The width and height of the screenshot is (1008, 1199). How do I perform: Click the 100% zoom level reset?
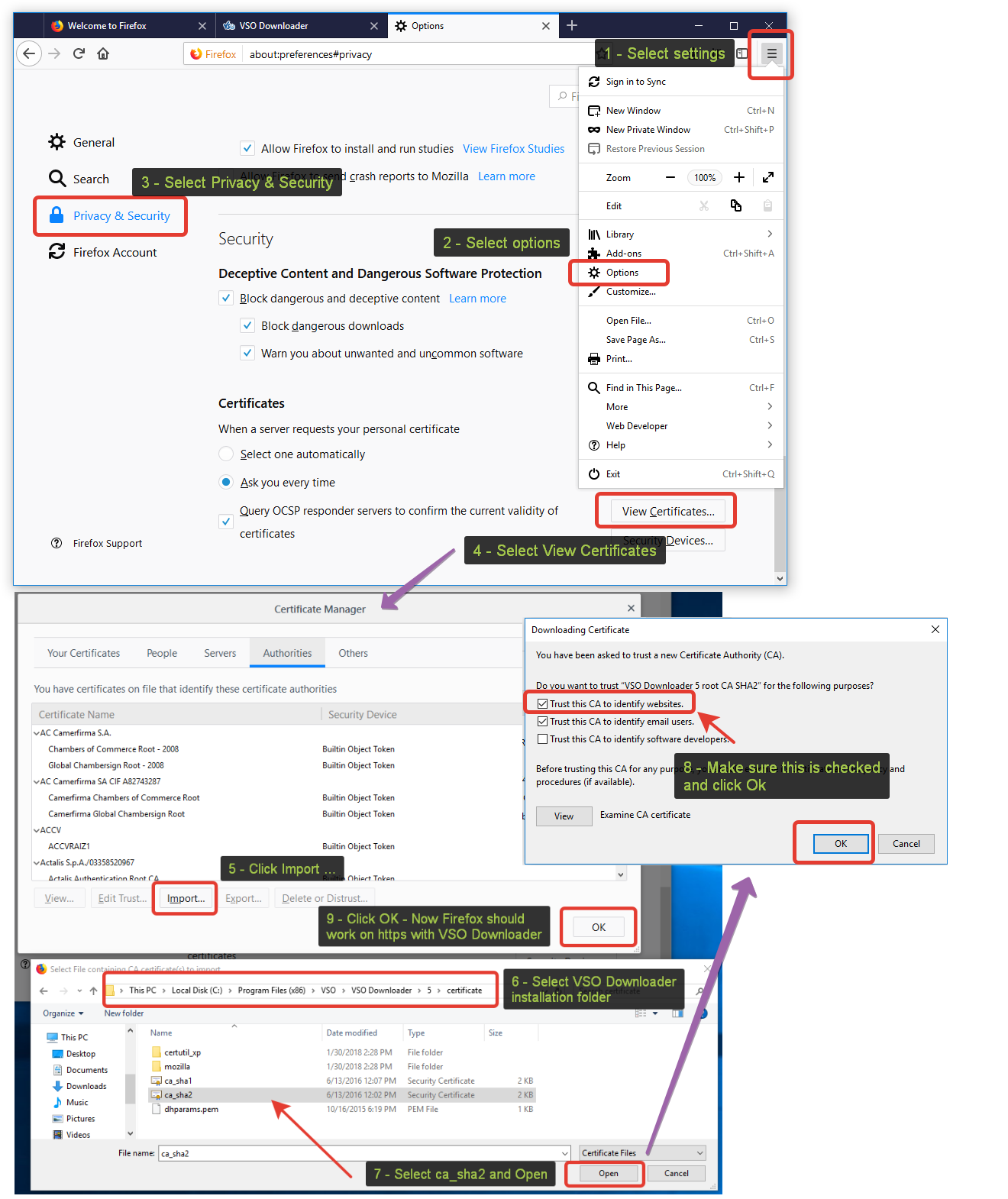[705, 177]
